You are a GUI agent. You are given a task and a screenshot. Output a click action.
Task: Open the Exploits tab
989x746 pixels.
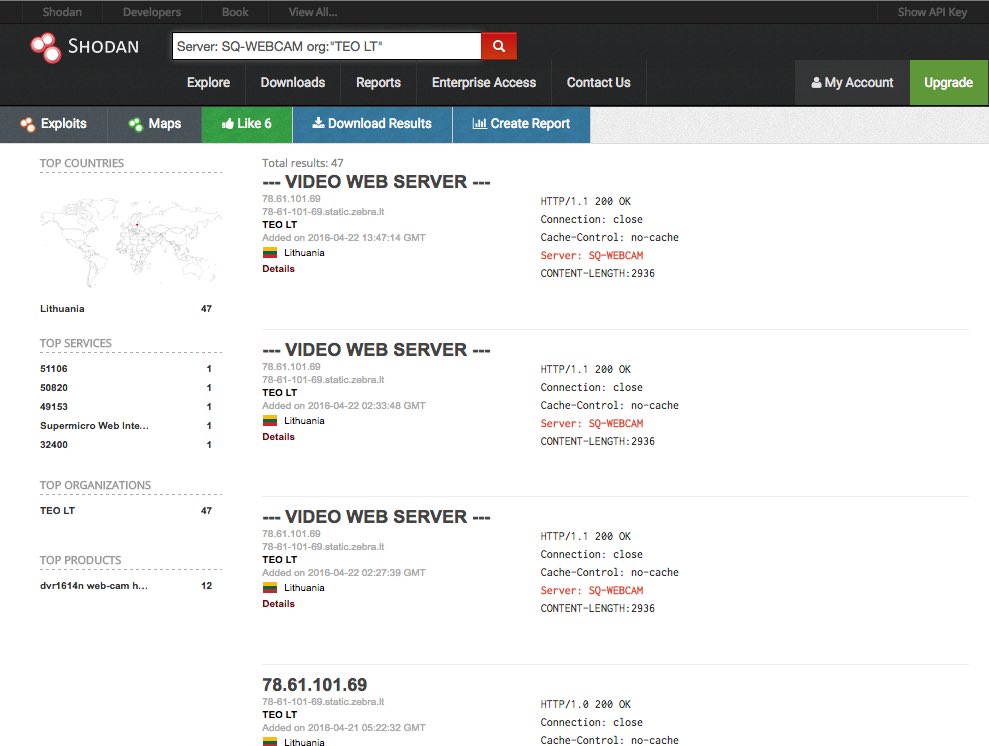[54, 124]
